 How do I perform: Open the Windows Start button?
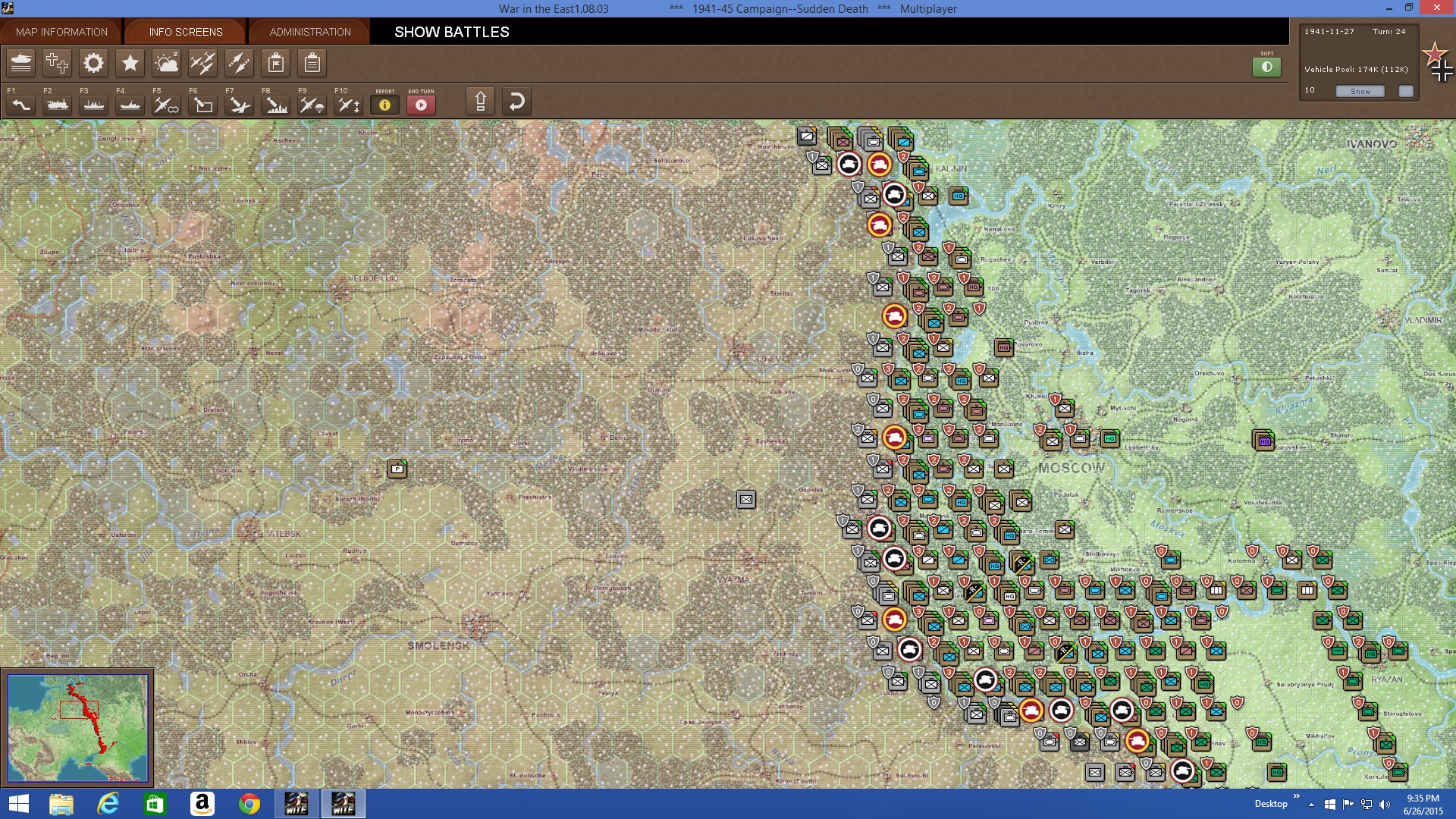[x=19, y=804]
